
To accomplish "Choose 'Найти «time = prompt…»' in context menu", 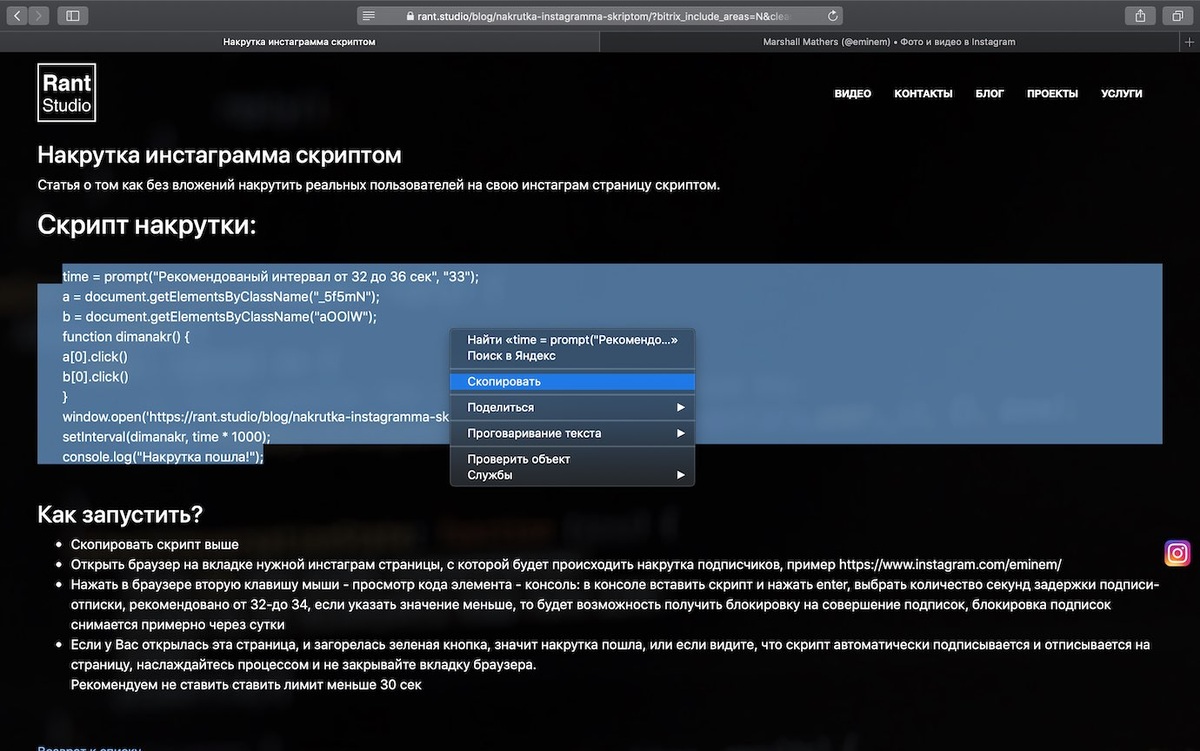I will click(x=572, y=340).
